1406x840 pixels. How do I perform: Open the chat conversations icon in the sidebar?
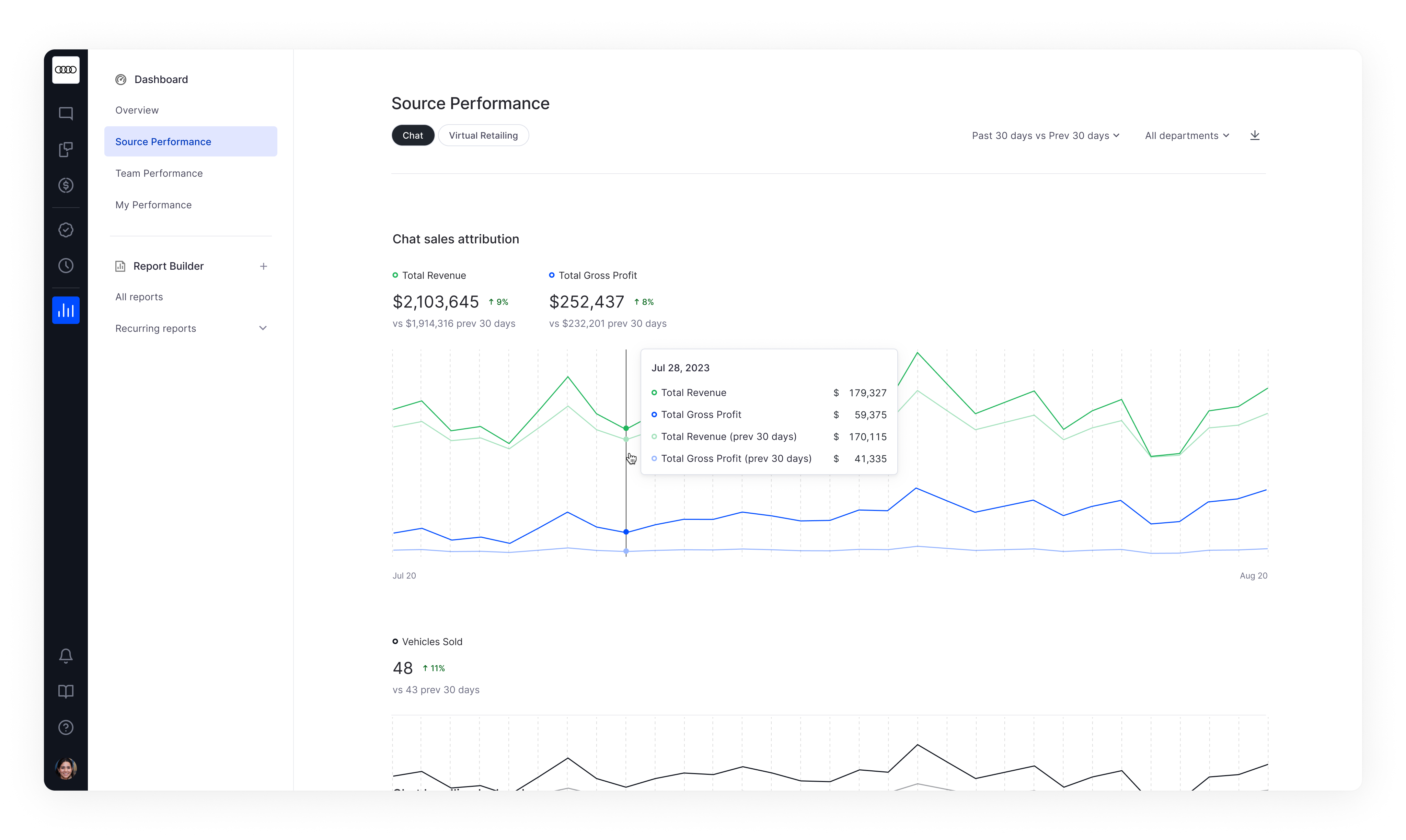[x=66, y=113]
